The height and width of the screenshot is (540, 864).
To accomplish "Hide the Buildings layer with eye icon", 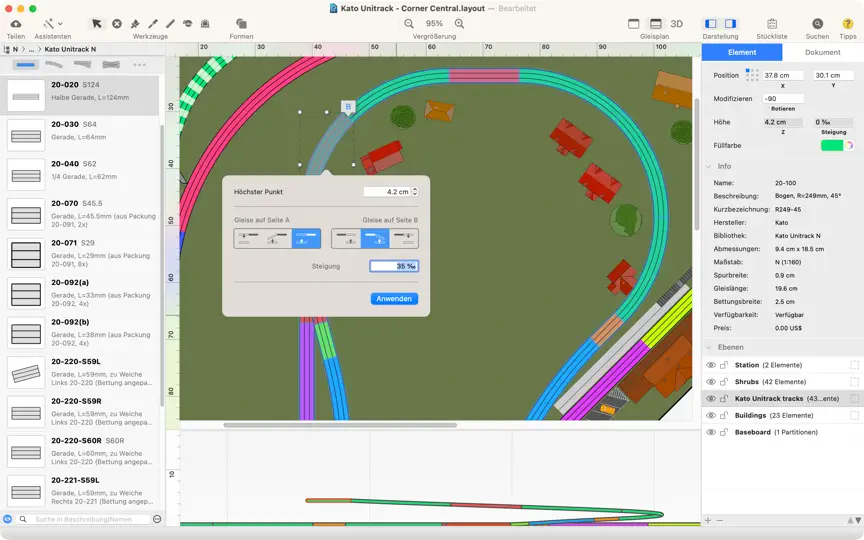I will coord(711,415).
